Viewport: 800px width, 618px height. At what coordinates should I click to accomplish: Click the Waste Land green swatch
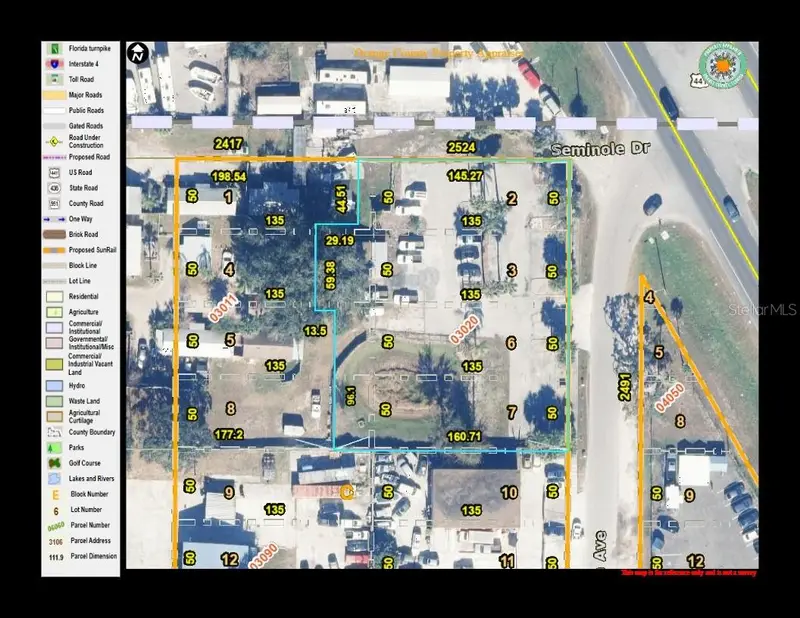(55, 401)
